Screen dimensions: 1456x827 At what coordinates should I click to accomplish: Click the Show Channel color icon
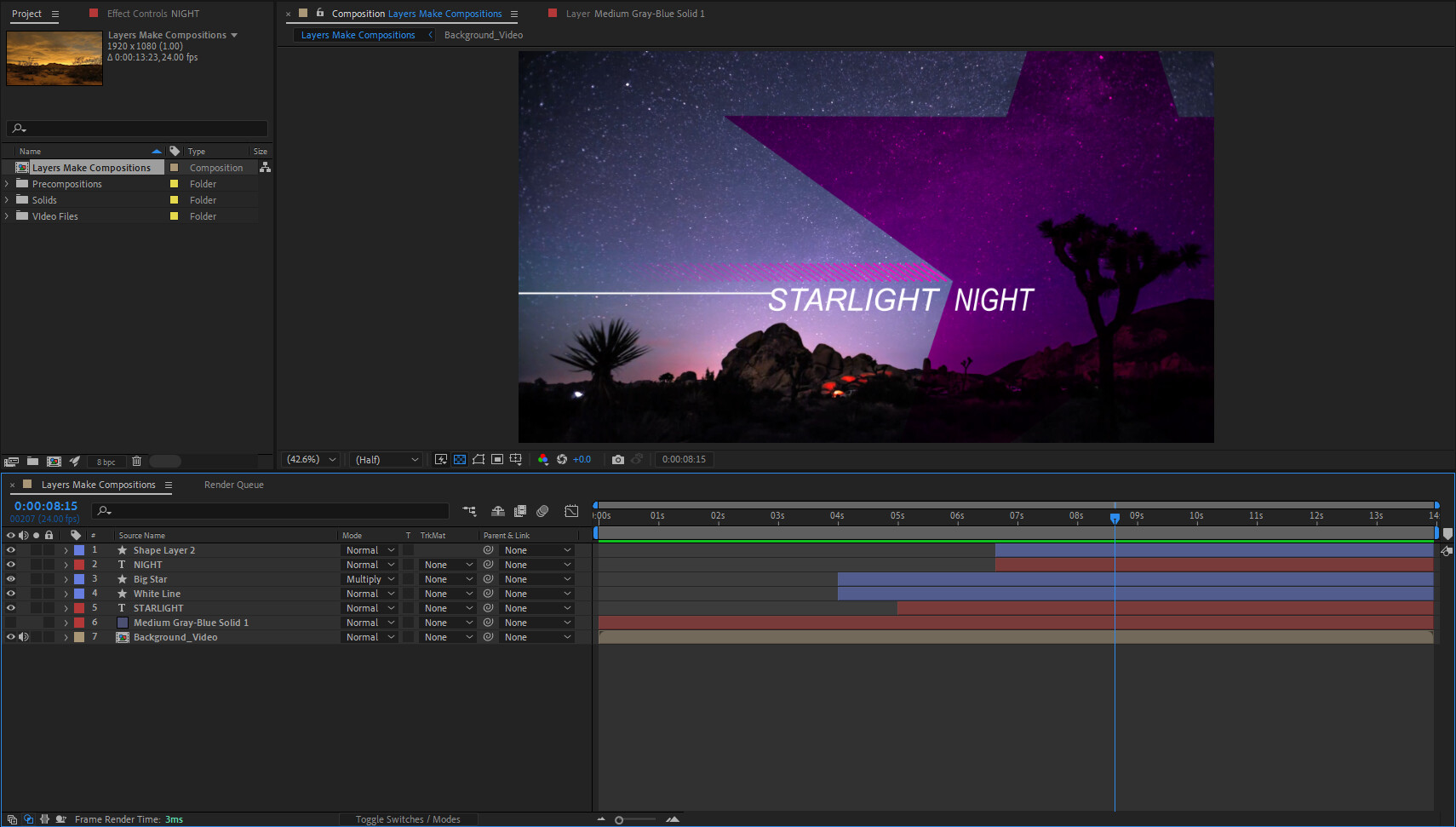click(543, 460)
